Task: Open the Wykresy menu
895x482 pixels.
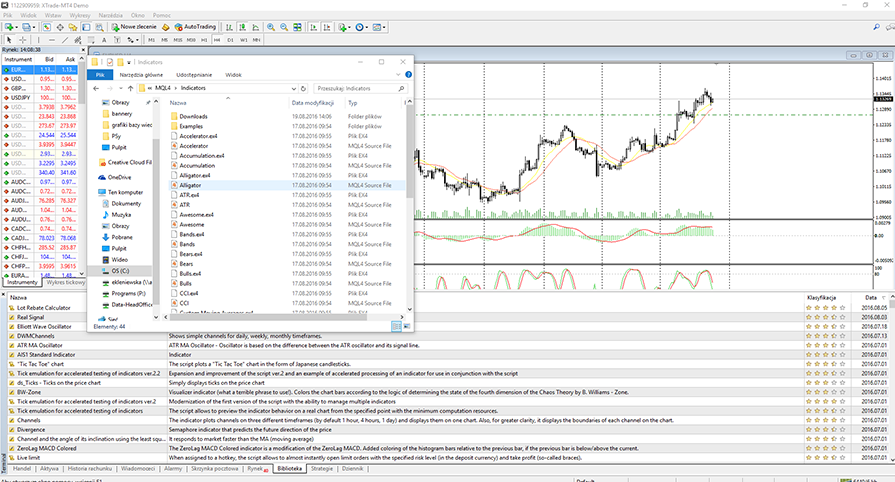Action: [x=78, y=15]
